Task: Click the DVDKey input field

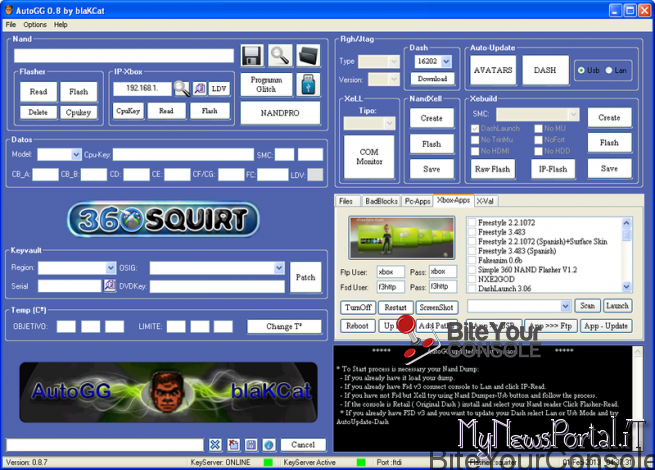Action: (x=217, y=286)
